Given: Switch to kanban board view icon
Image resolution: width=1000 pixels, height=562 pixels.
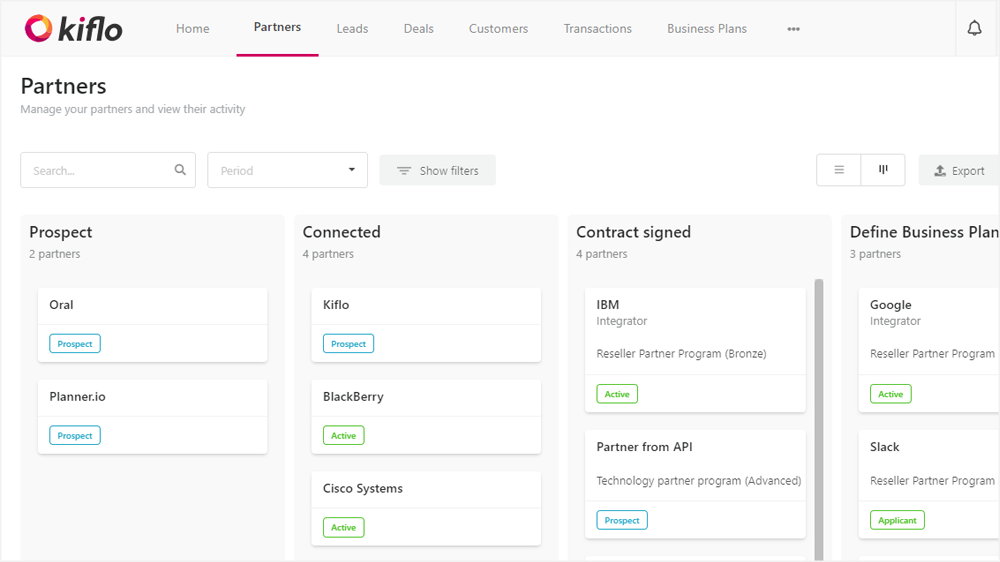Looking at the screenshot, I should tap(883, 170).
